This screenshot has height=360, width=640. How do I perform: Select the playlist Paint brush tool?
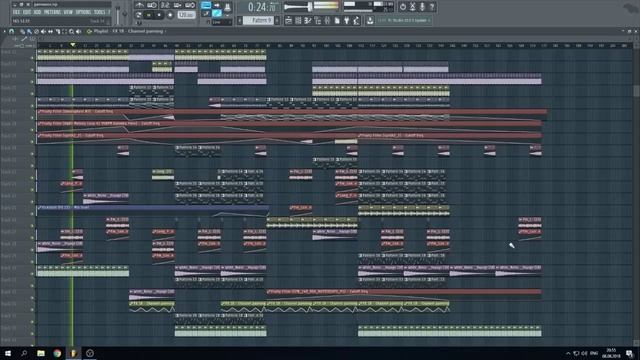[x=29, y=31]
